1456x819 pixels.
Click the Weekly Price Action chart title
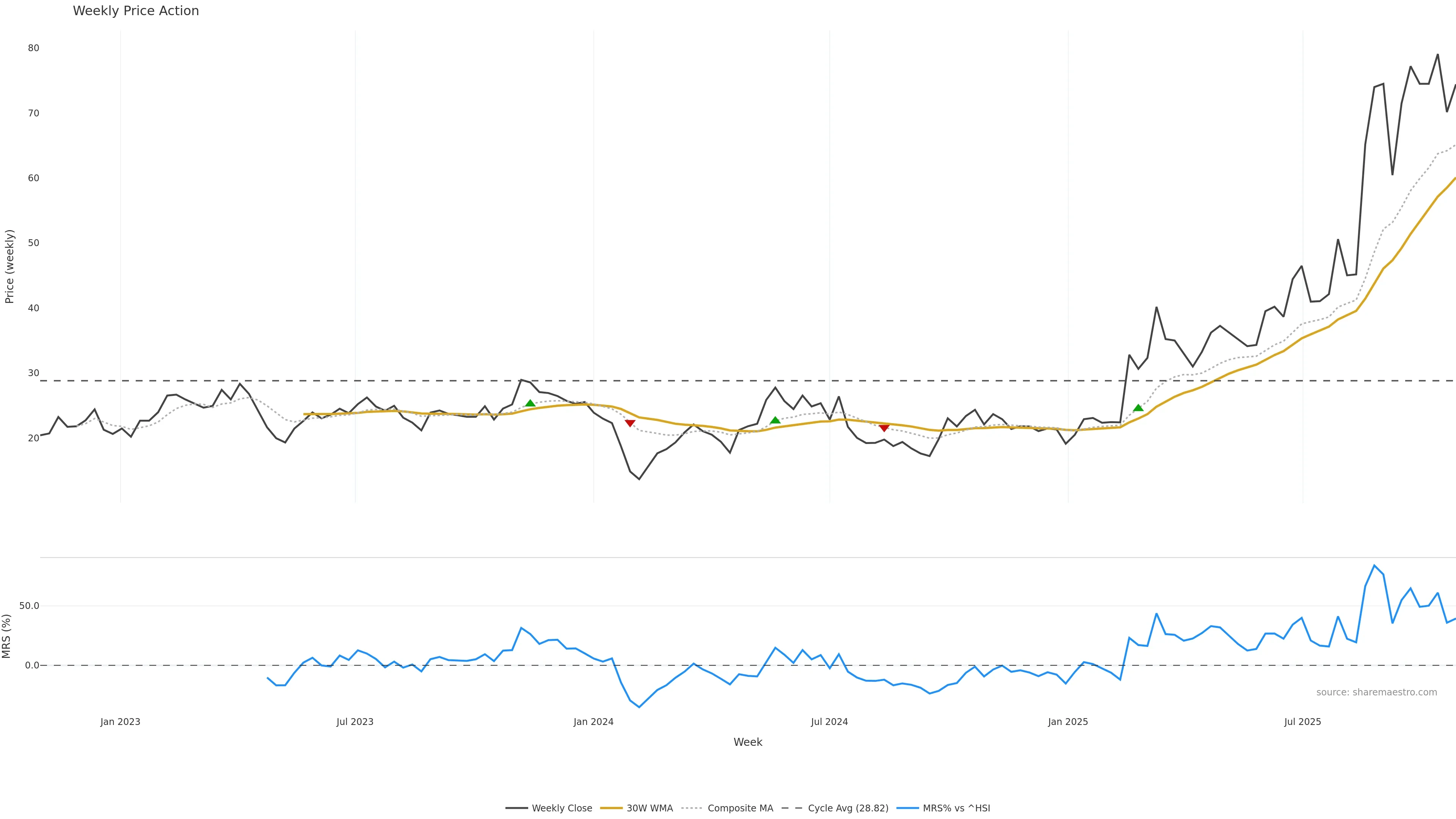pyautogui.click(x=136, y=11)
